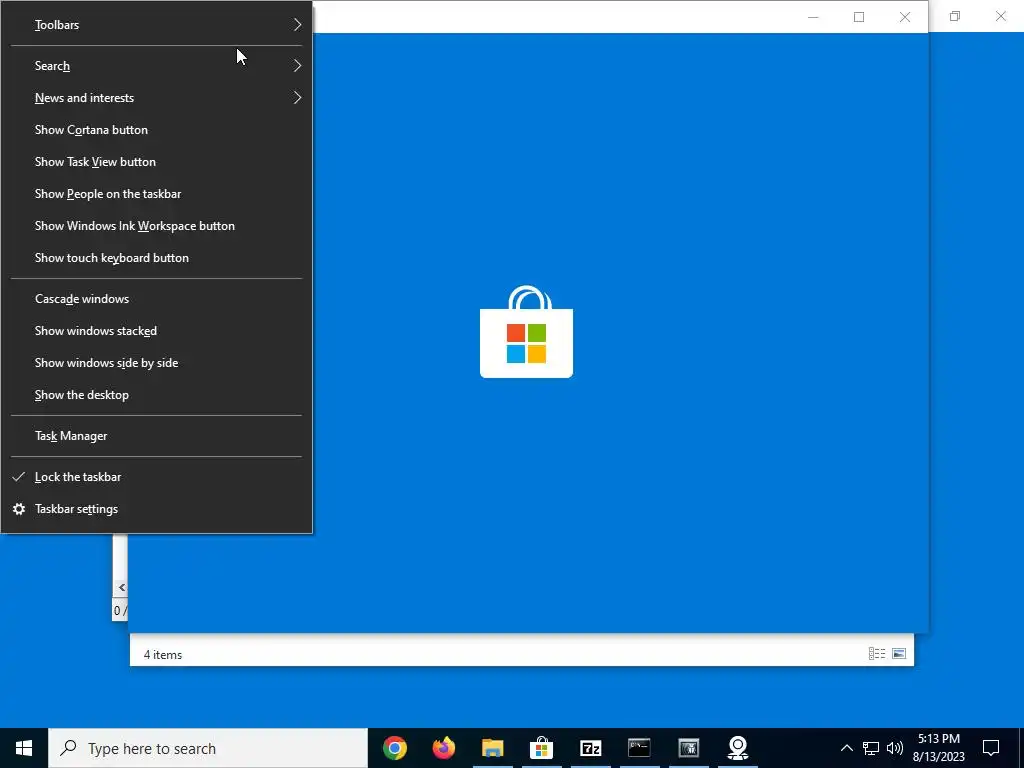The width and height of the screenshot is (1024, 768).
Task: Switch File Explorer to large icons view
Action: [x=899, y=654]
